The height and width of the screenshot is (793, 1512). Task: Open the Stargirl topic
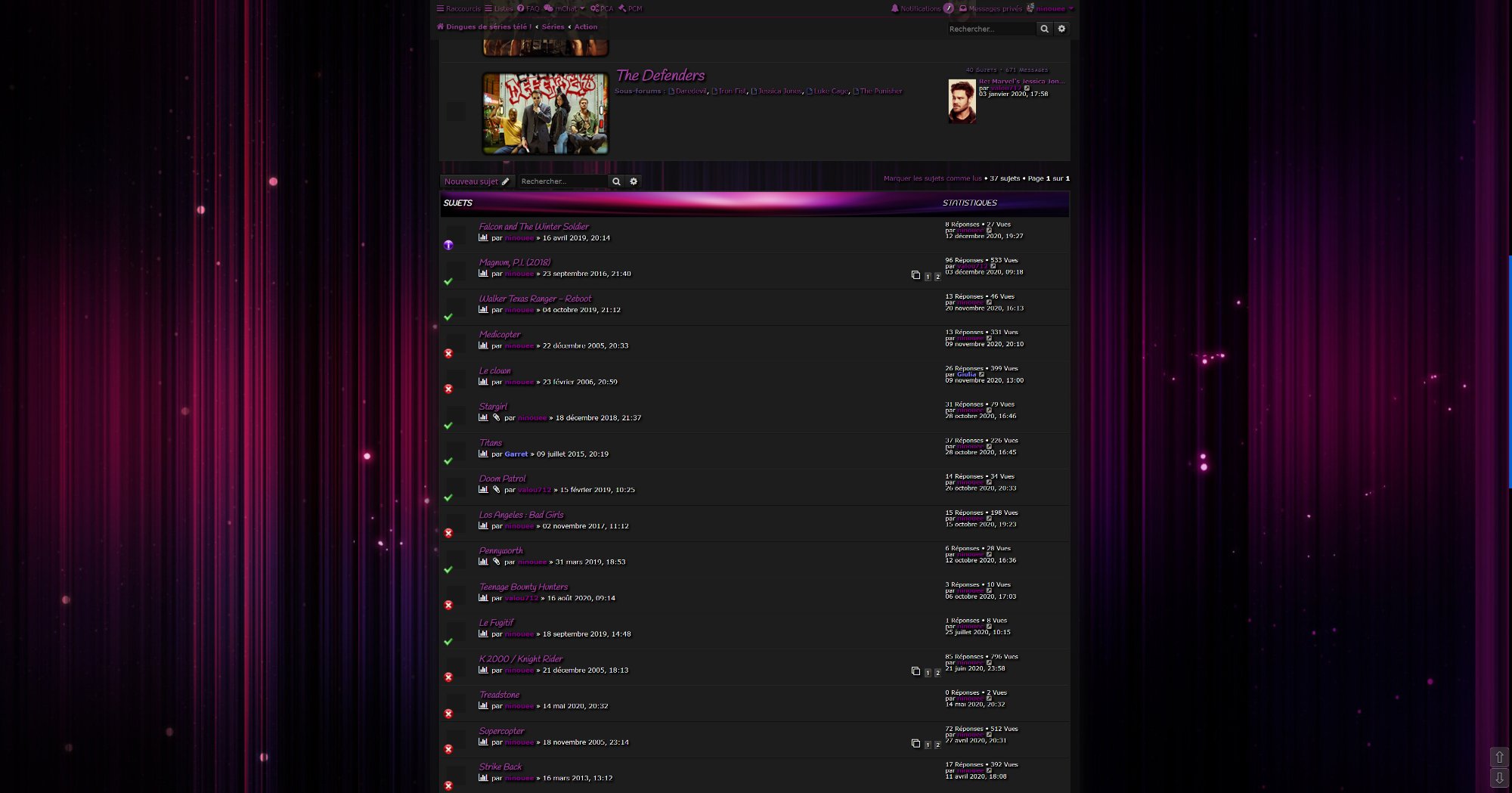(493, 406)
